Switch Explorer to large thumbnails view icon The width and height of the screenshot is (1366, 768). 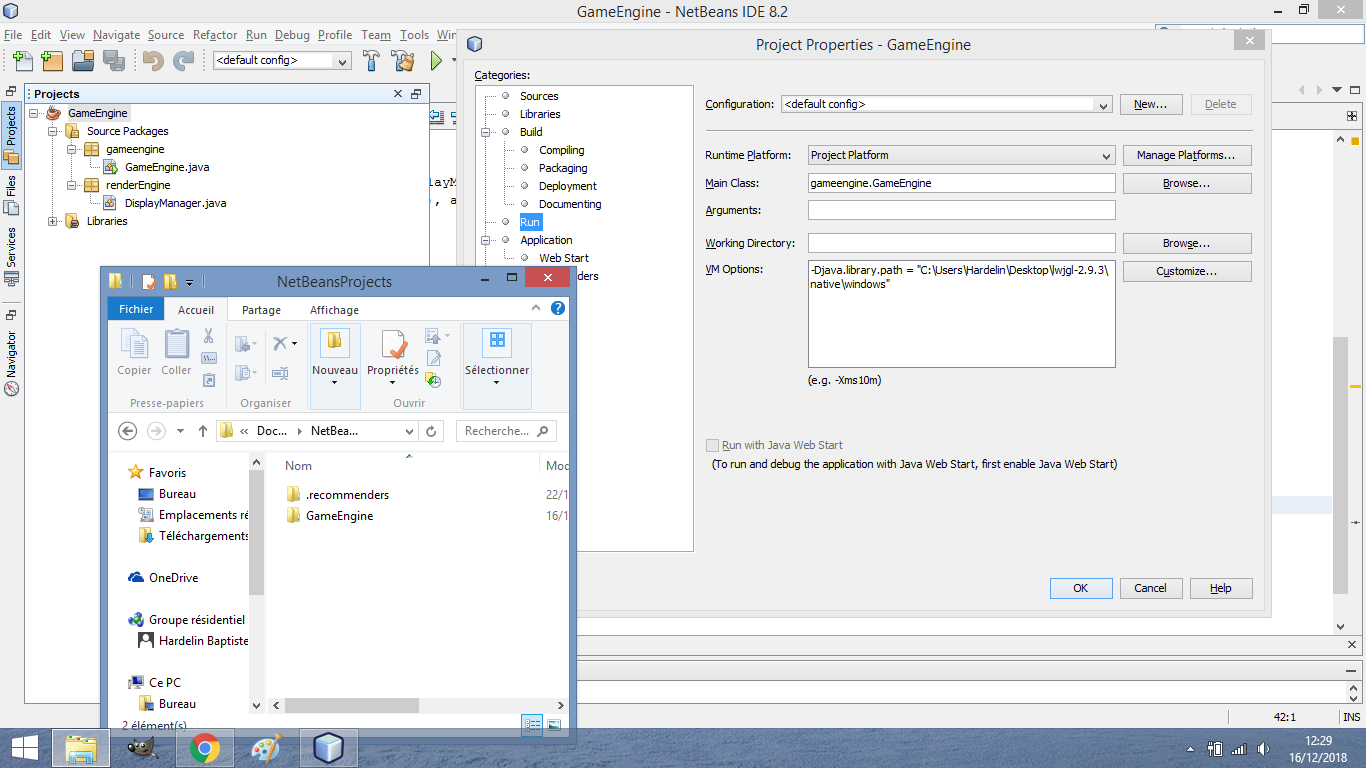(553, 725)
